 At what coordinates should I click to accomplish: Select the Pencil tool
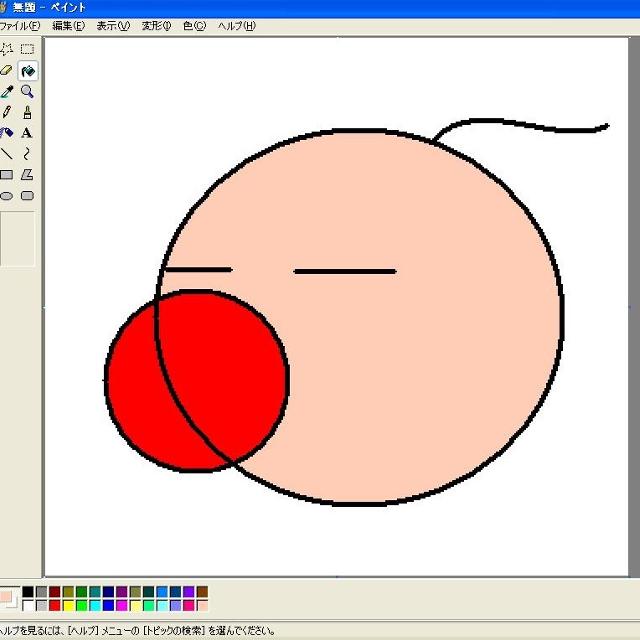tap(6, 112)
